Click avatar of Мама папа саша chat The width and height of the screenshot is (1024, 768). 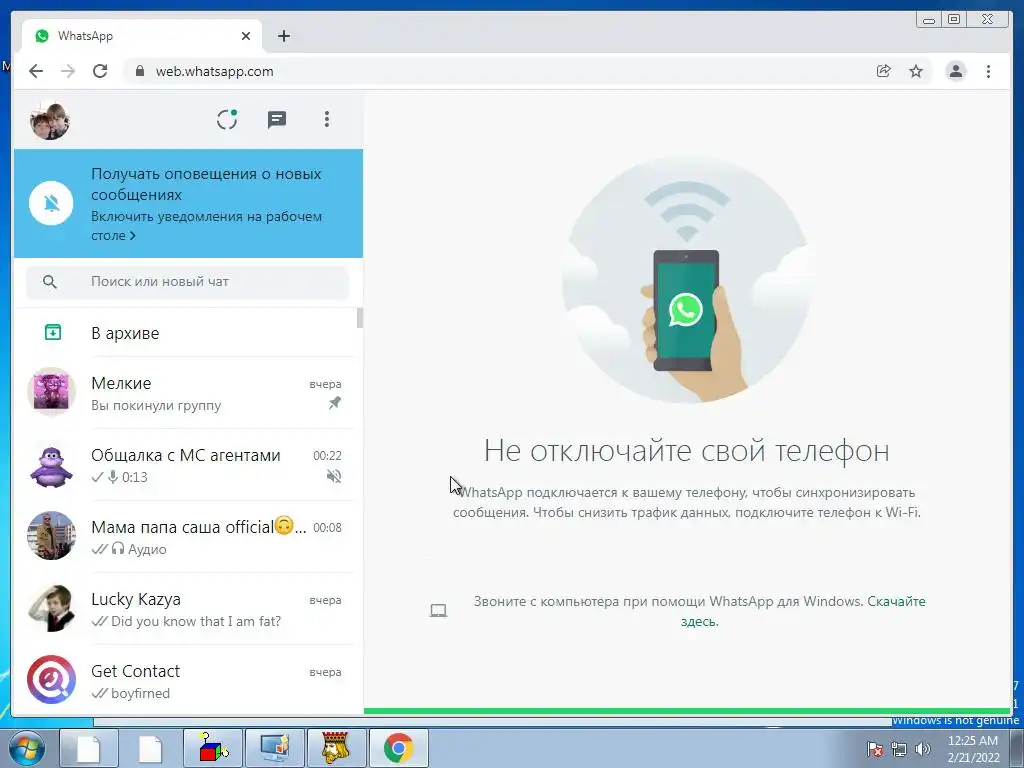pyautogui.click(x=52, y=536)
